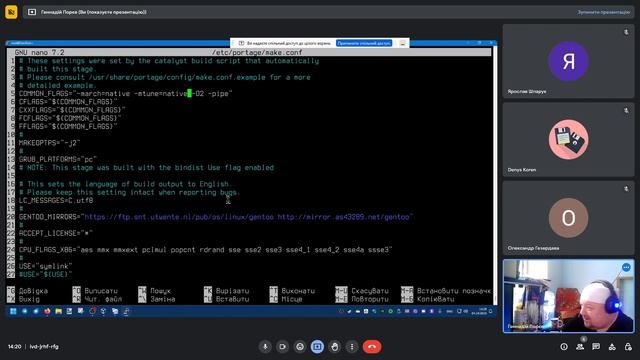Click the highlighted present screen button

(x=317, y=347)
